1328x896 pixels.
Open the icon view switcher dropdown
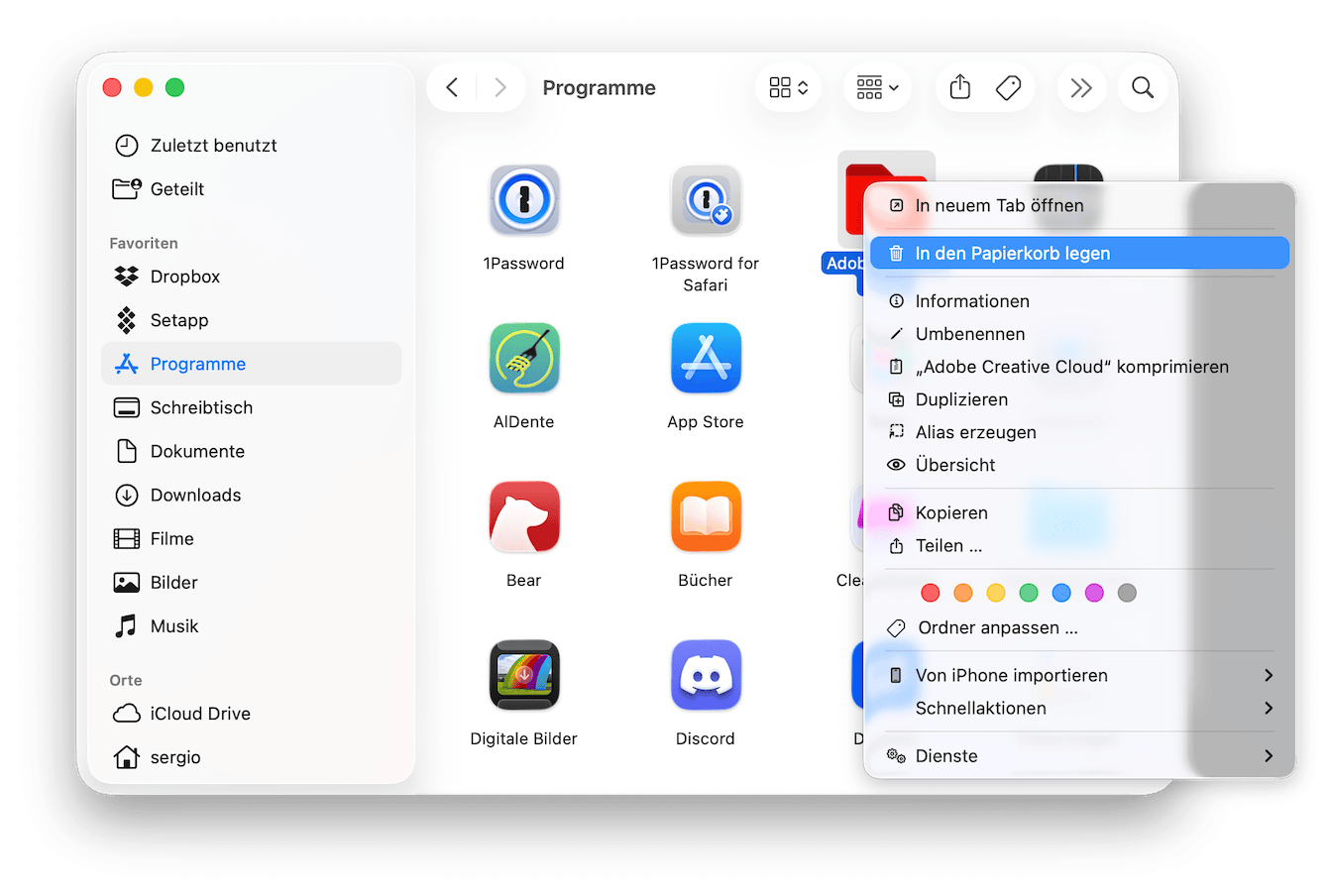click(x=789, y=88)
